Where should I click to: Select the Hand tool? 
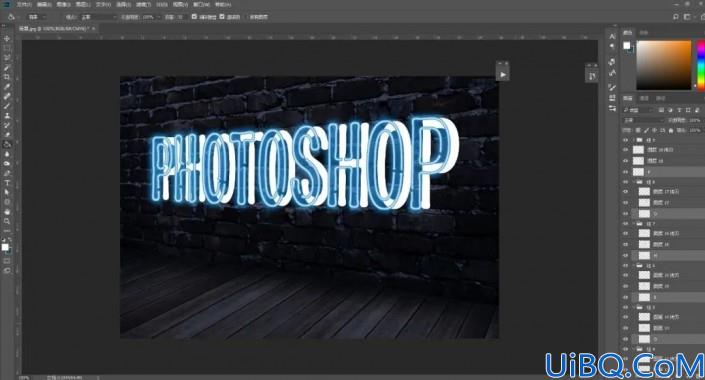[x=7, y=211]
